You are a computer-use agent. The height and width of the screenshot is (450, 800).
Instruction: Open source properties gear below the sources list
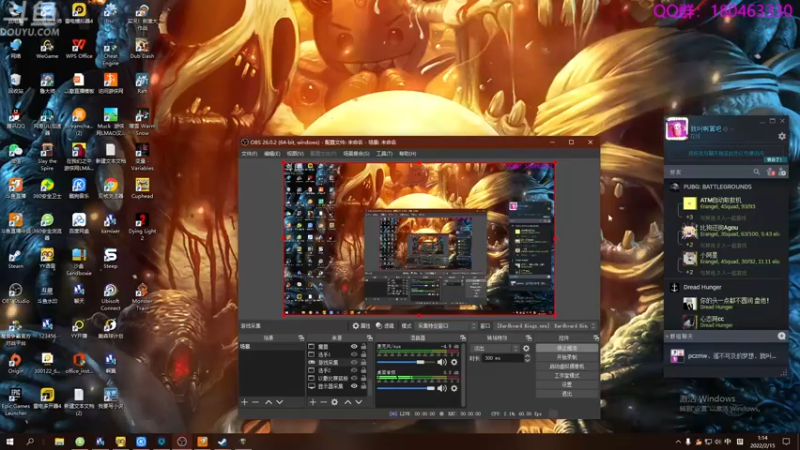[x=334, y=402]
